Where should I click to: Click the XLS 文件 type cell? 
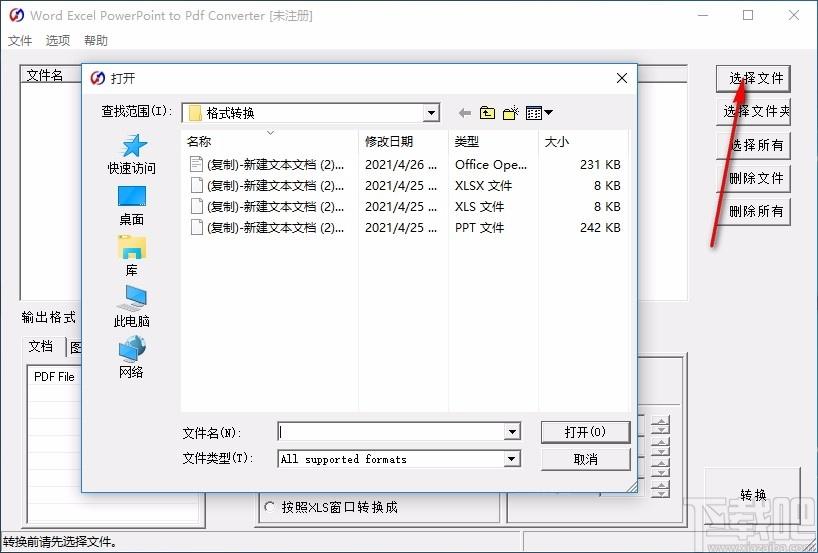coord(479,207)
